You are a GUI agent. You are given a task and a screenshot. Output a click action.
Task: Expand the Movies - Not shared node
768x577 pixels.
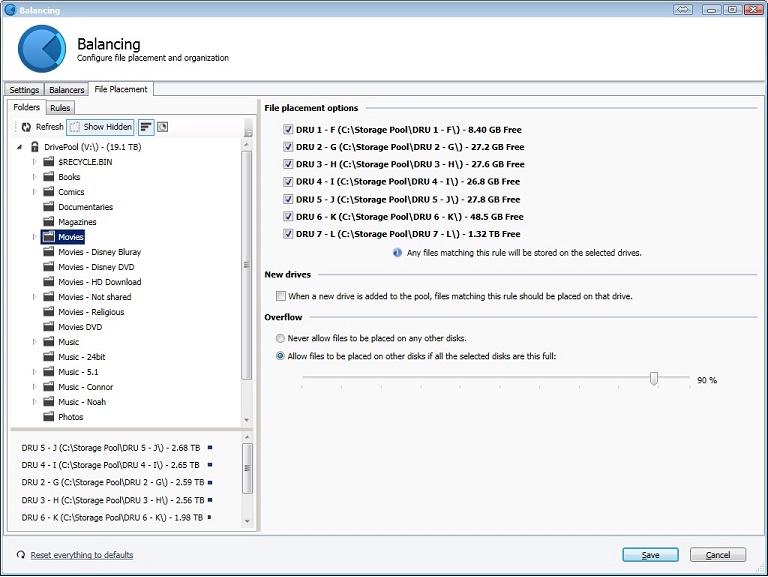[34, 297]
